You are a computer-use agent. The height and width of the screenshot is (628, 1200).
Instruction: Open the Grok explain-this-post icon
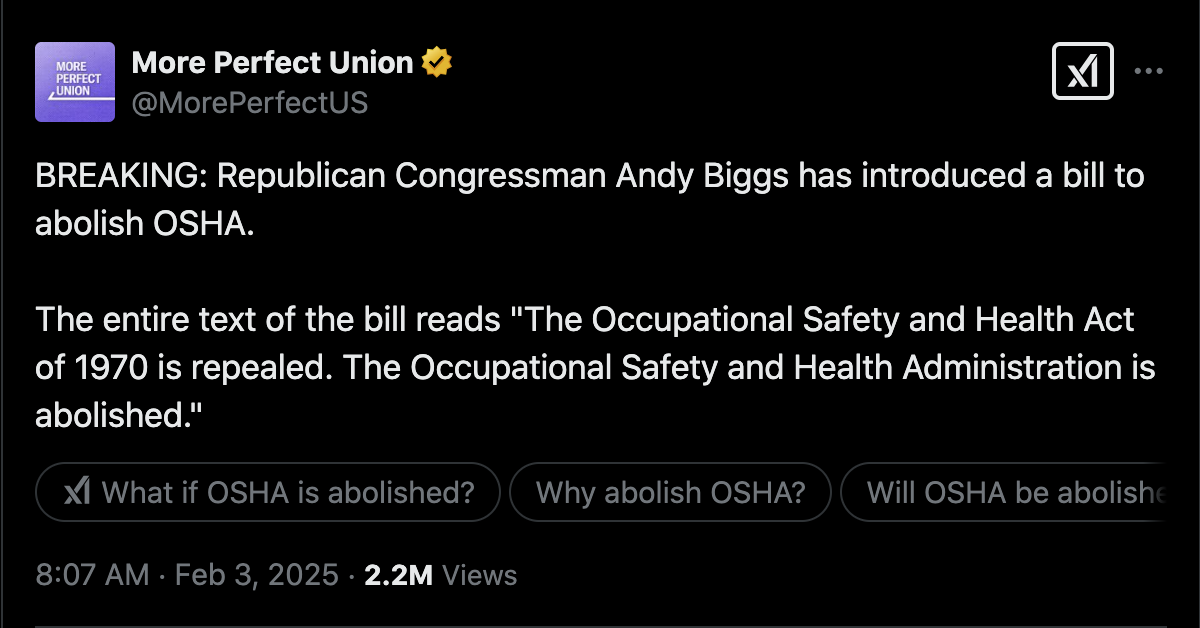1083,71
